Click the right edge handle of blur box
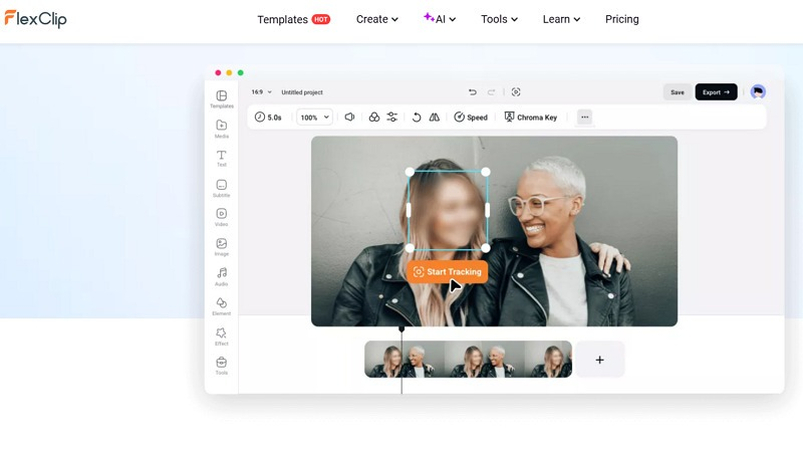This screenshot has width=803, height=450. click(x=487, y=210)
